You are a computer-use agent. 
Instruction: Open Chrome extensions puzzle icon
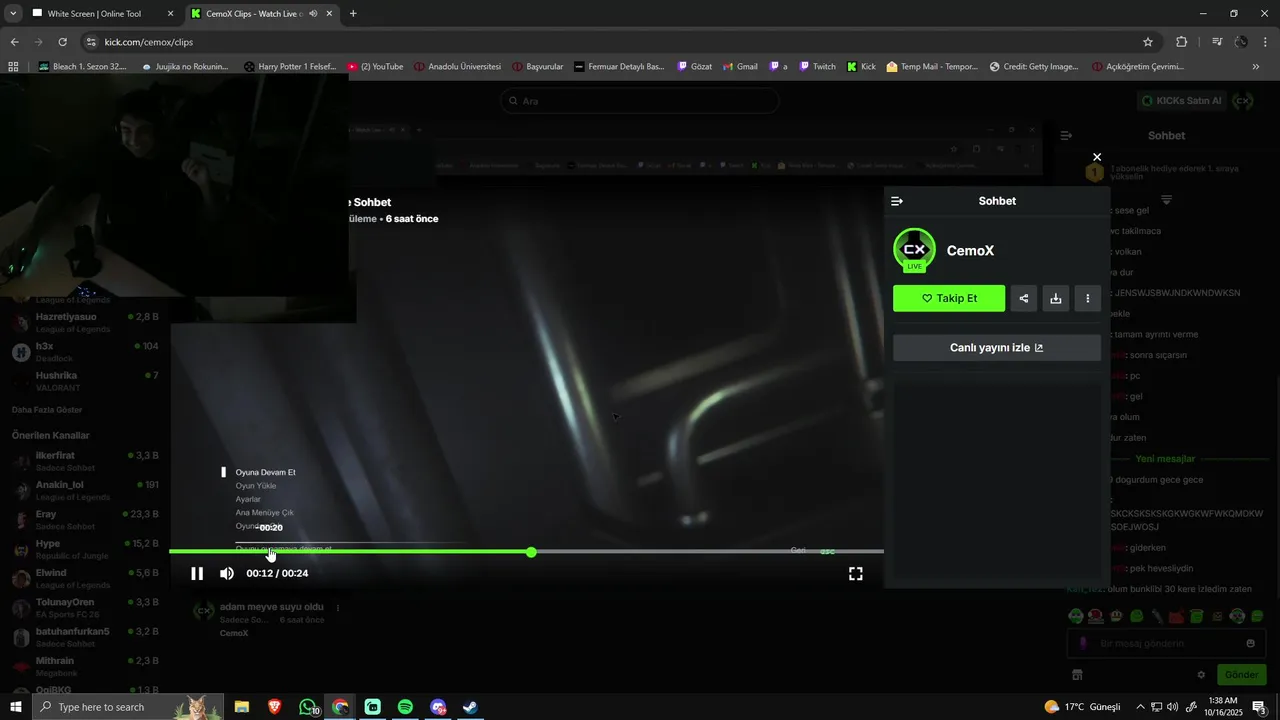1181,42
